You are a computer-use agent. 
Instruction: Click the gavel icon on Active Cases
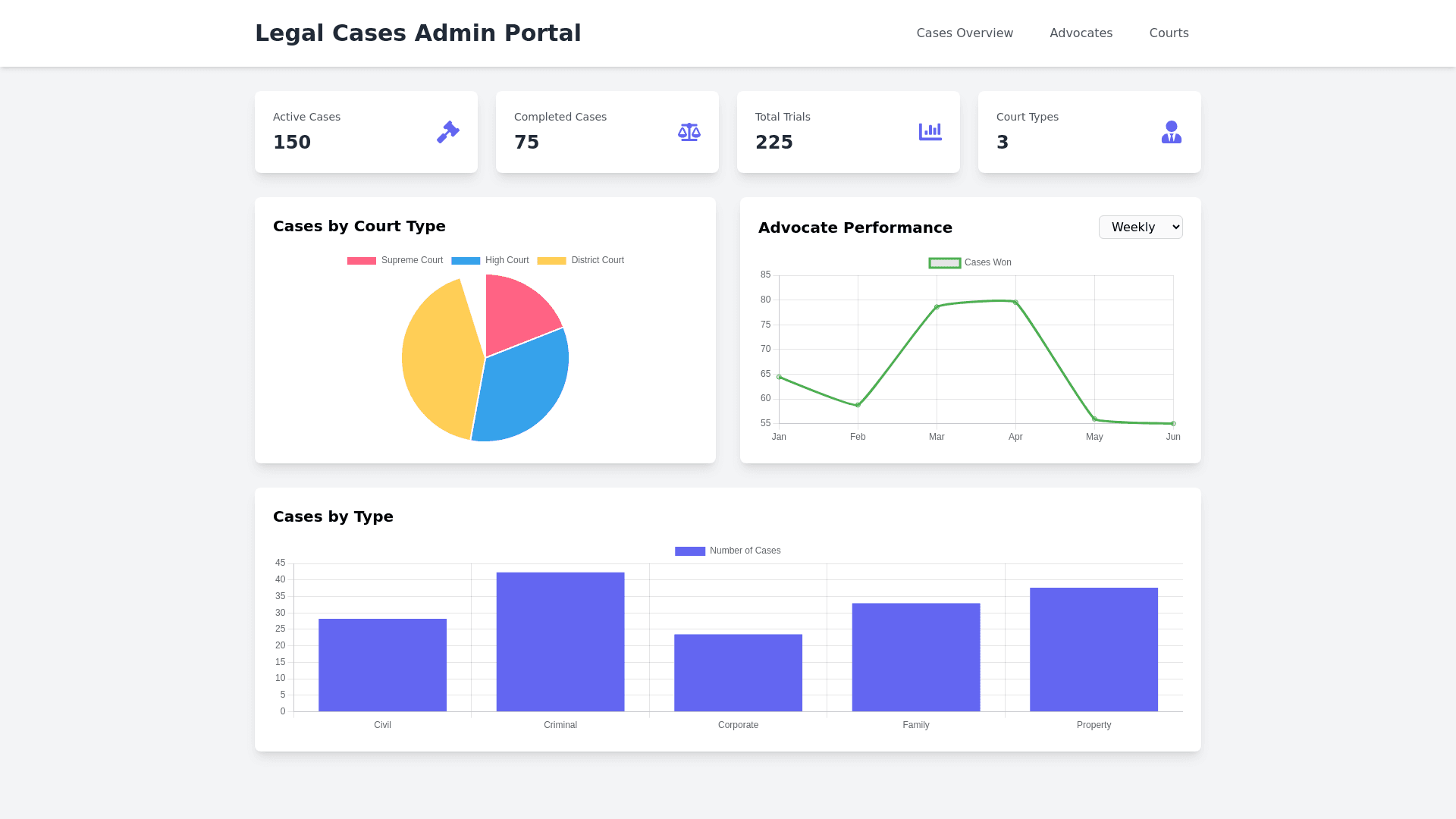447,132
